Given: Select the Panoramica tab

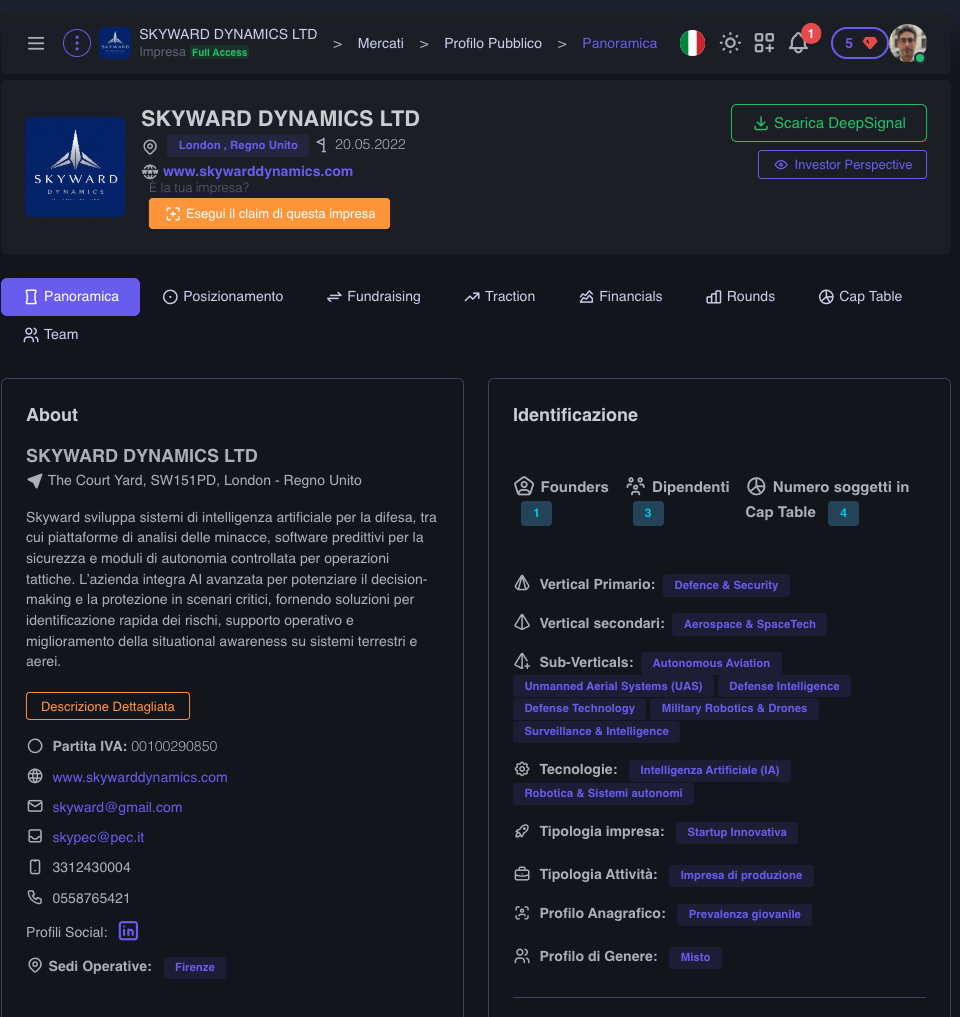Looking at the screenshot, I should (x=71, y=296).
